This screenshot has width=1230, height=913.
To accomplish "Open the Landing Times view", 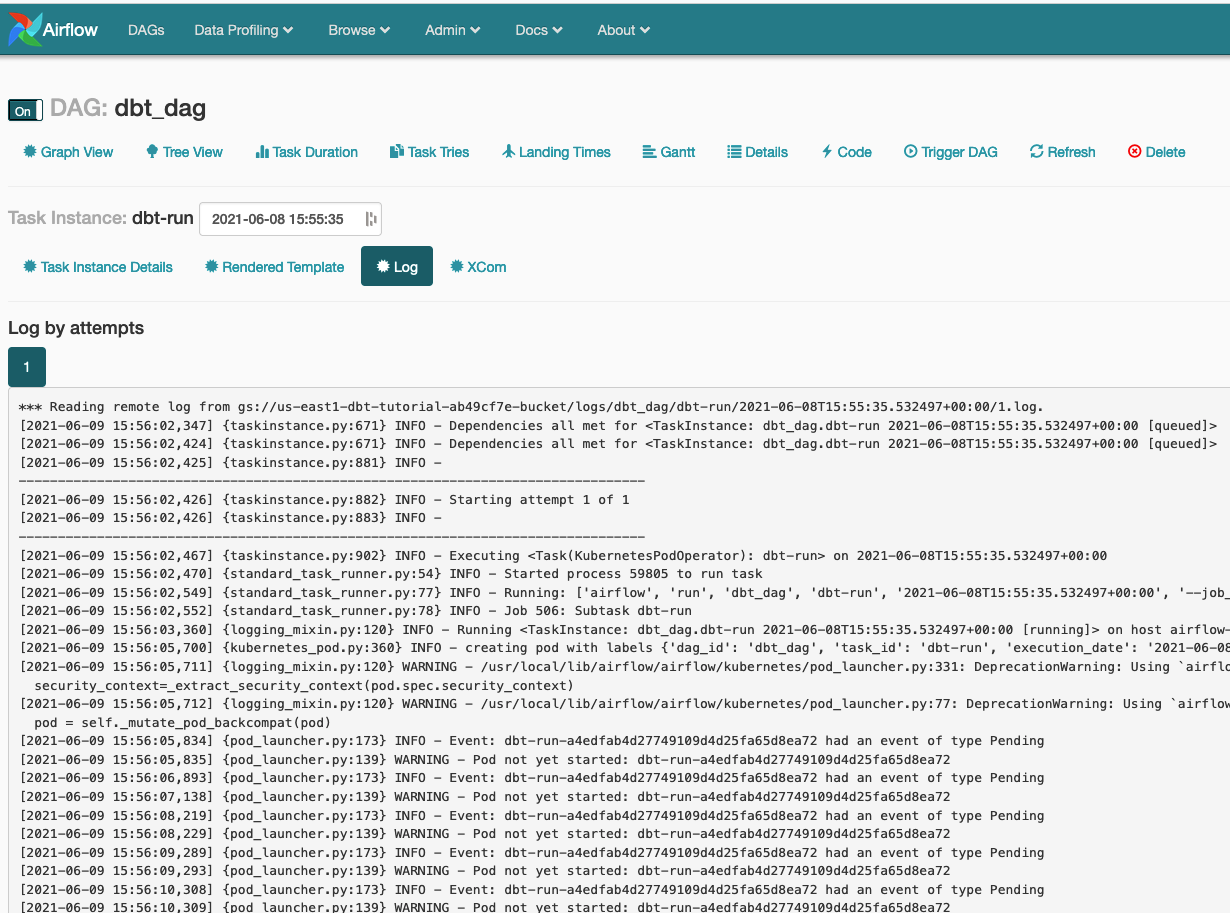I will pyautogui.click(x=556, y=152).
